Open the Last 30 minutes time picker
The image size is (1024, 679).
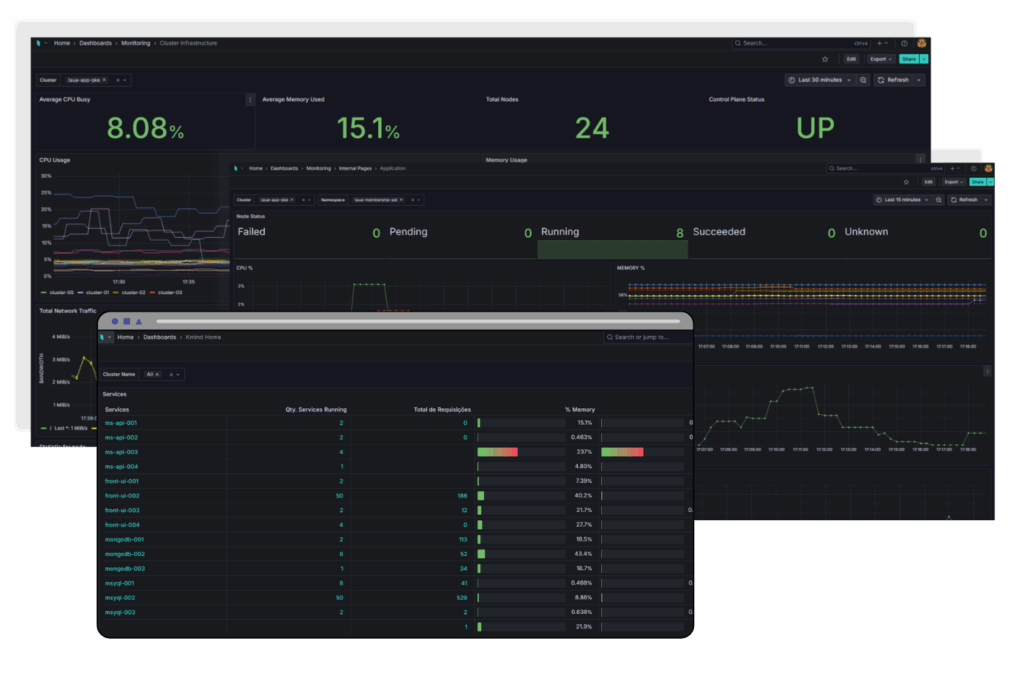pos(819,80)
